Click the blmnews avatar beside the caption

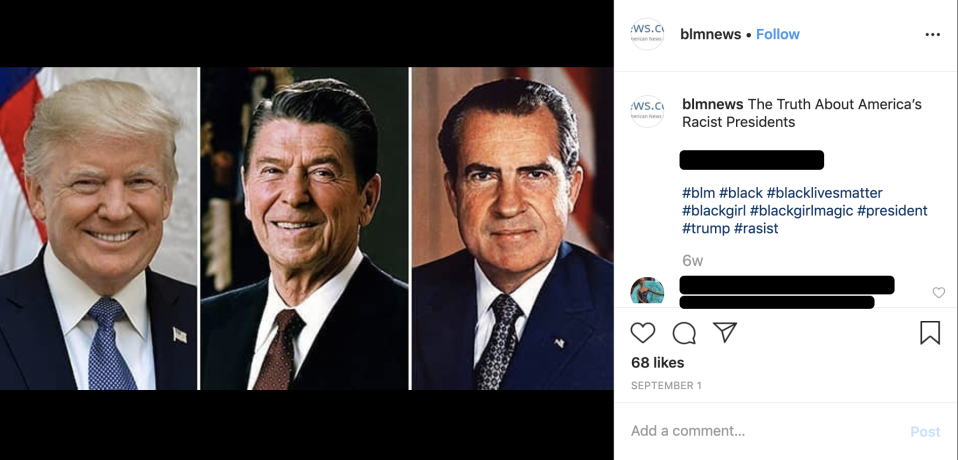[x=647, y=111]
